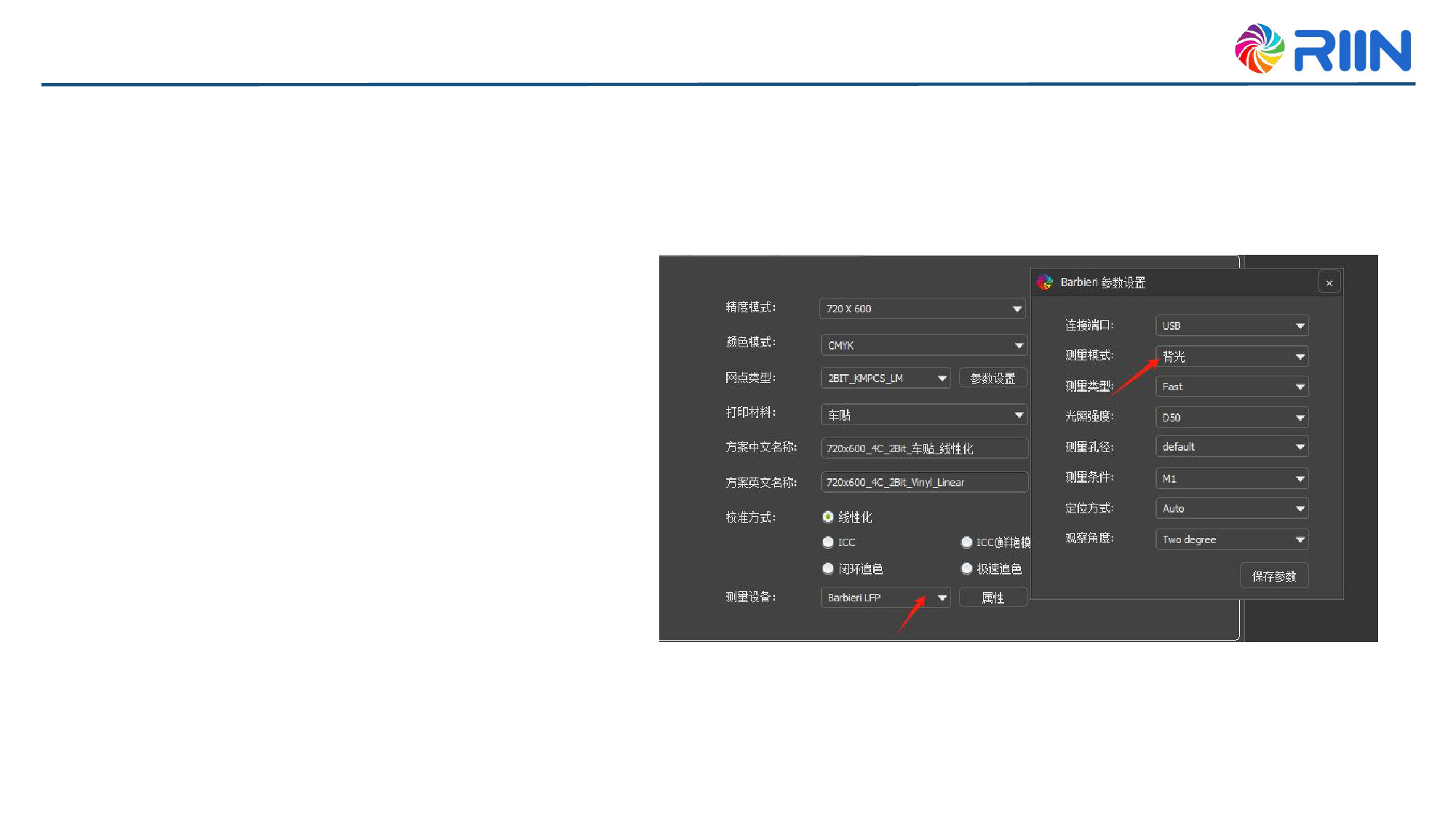Click the 方案中文名称 text field
The width and height of the screenshot is (1456, 819).
click(923, 448)
